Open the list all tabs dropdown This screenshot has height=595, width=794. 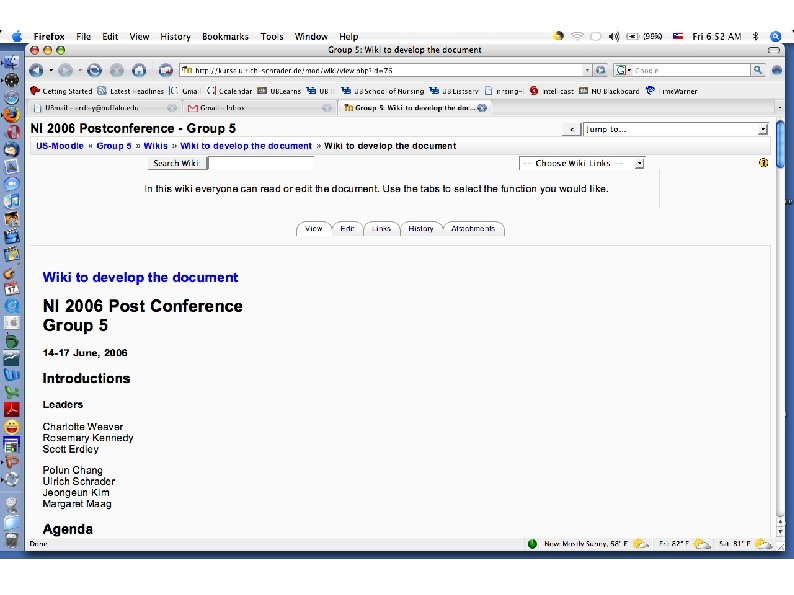(779, 108)
